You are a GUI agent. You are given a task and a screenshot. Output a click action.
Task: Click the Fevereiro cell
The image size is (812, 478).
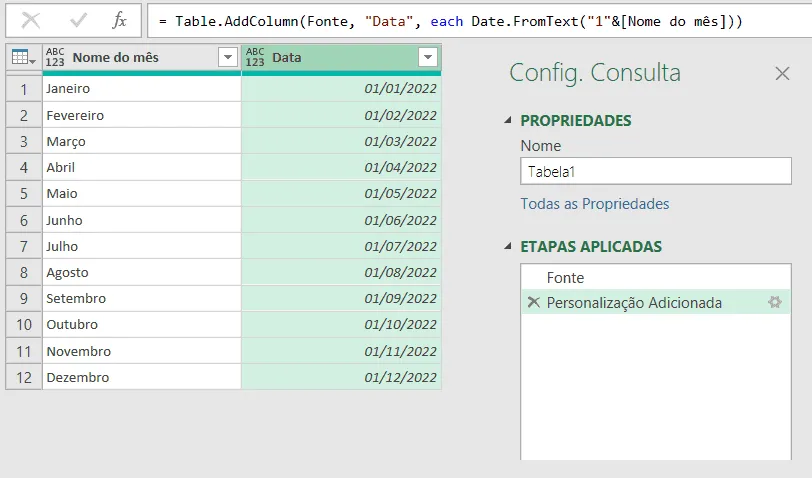pyautogui.click(x=141, y=115)
